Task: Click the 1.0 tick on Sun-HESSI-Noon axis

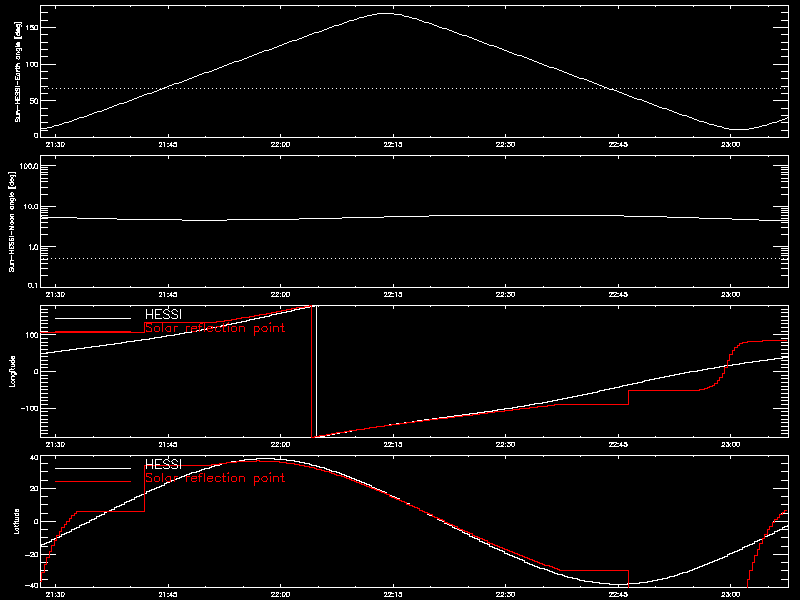Action: (32, 247)
